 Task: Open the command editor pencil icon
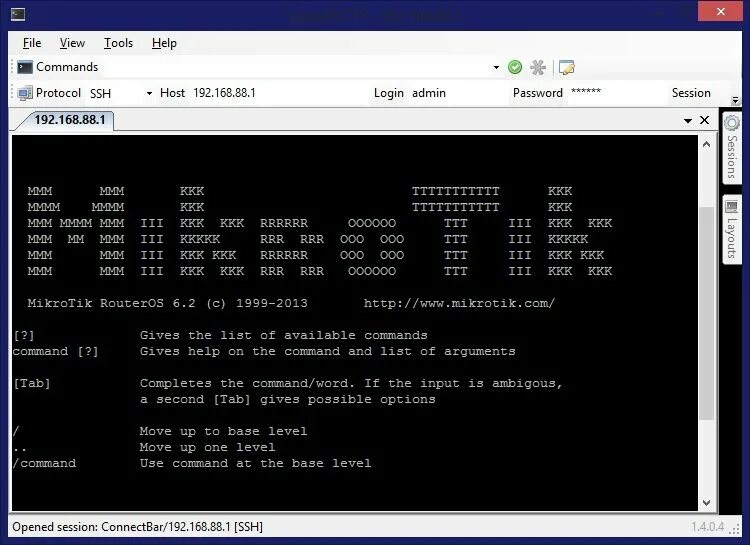pos(567,67)
